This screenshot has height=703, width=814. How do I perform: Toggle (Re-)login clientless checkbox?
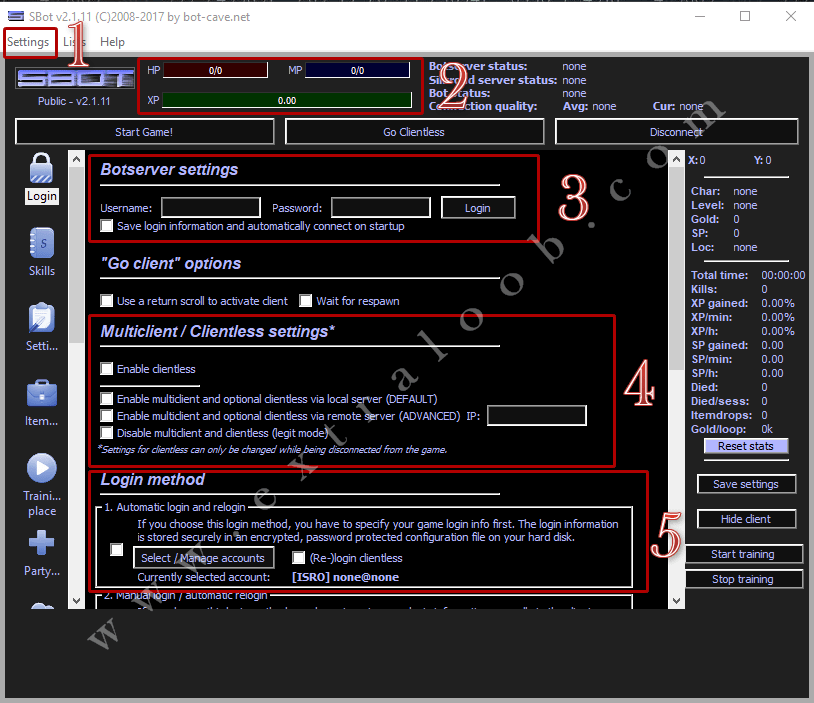[299, 558]
